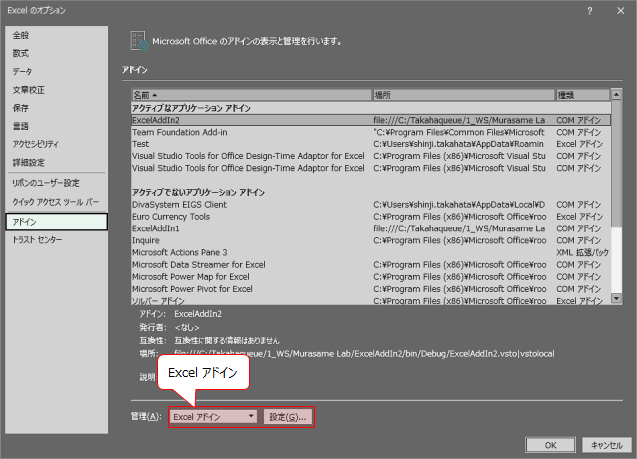This screenshot has height=459, width=637.
Task: Close the Excel のオプション dialog
Action: [620, 11]
